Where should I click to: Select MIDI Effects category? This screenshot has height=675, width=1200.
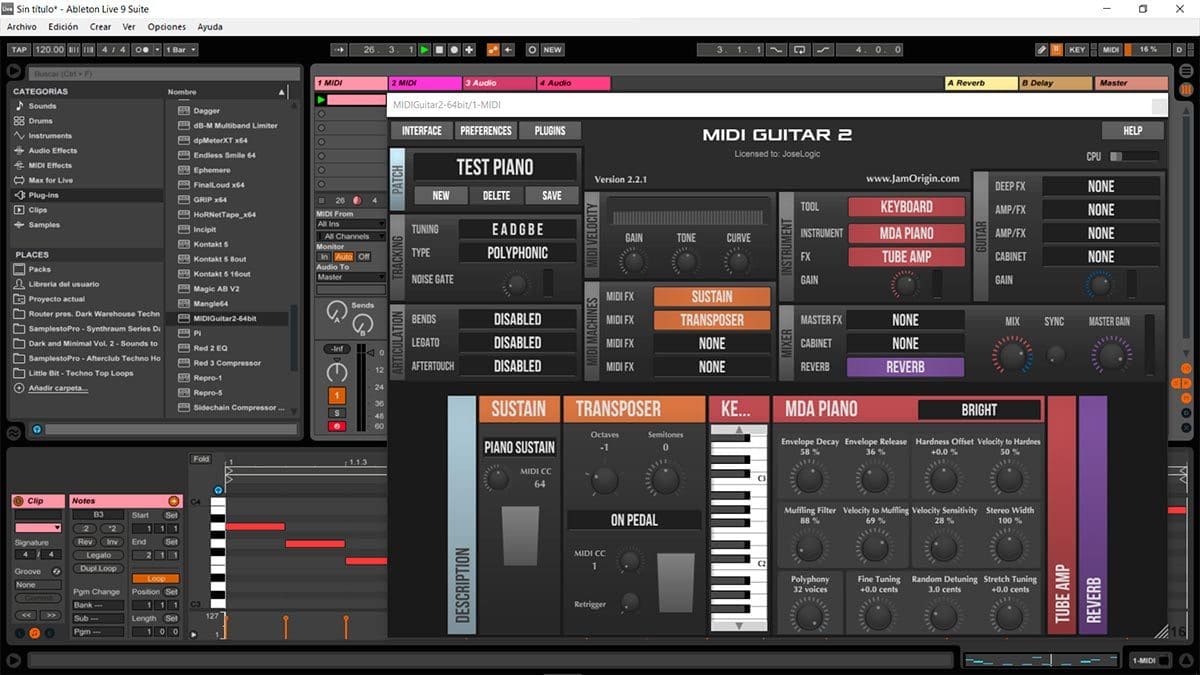50,165
